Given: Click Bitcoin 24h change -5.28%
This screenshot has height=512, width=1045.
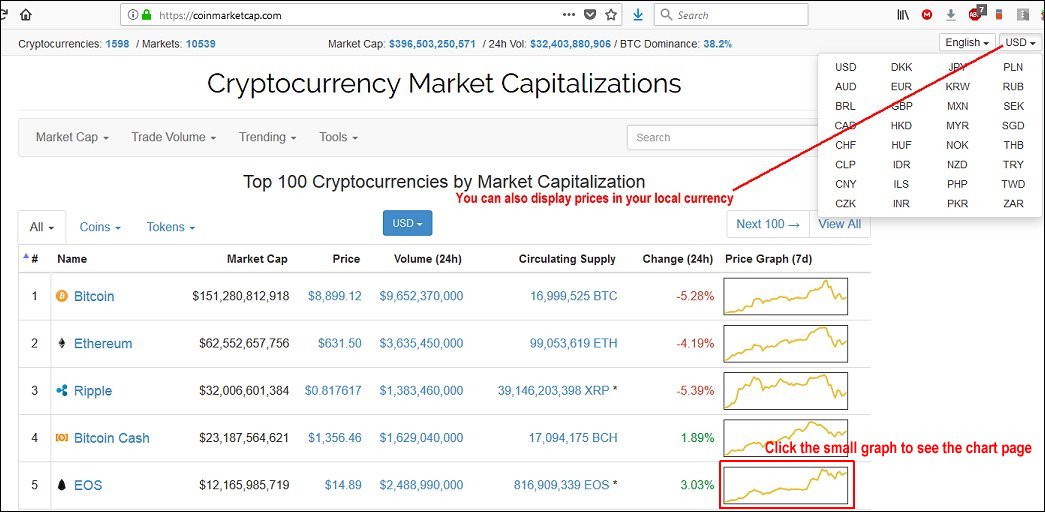Looking at the screenshot, I should click(x=695, y=296).
